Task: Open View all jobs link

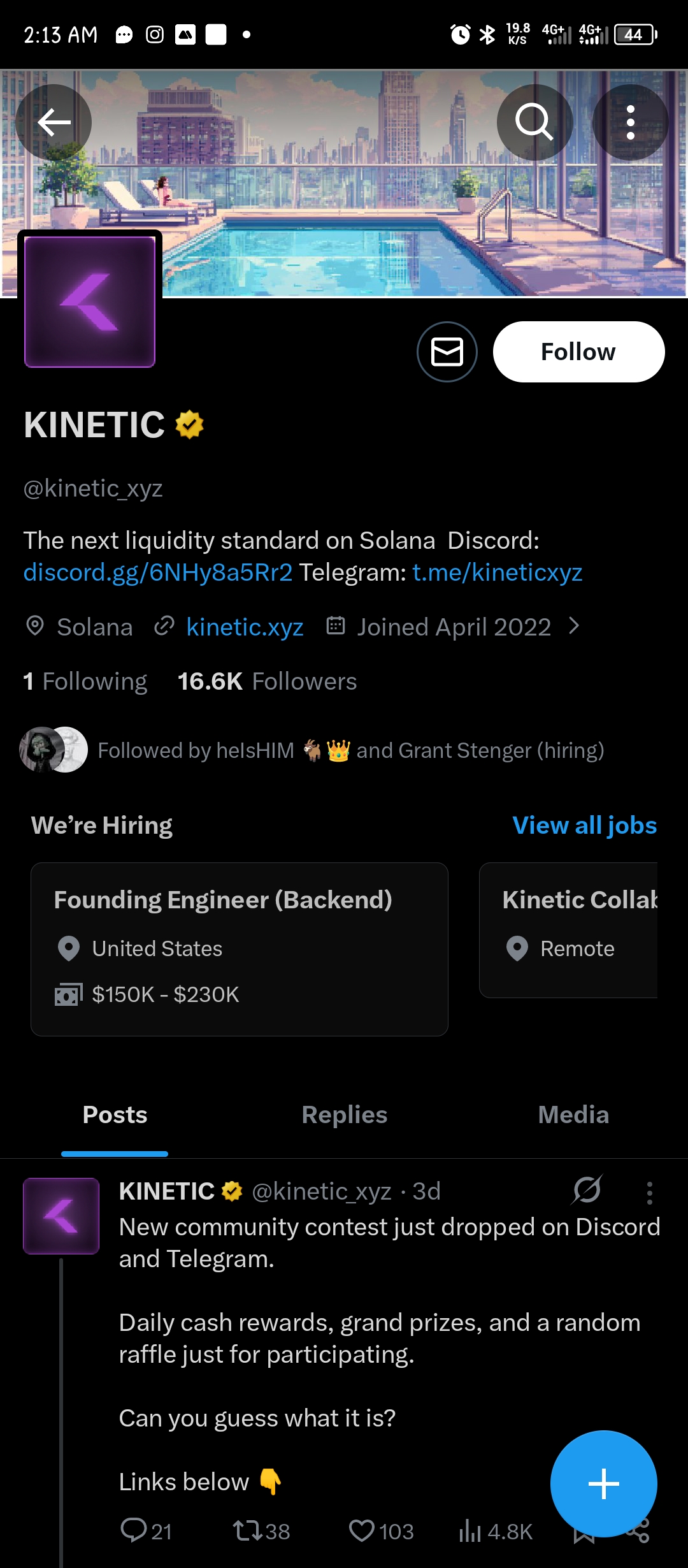Action: [584, 825]
